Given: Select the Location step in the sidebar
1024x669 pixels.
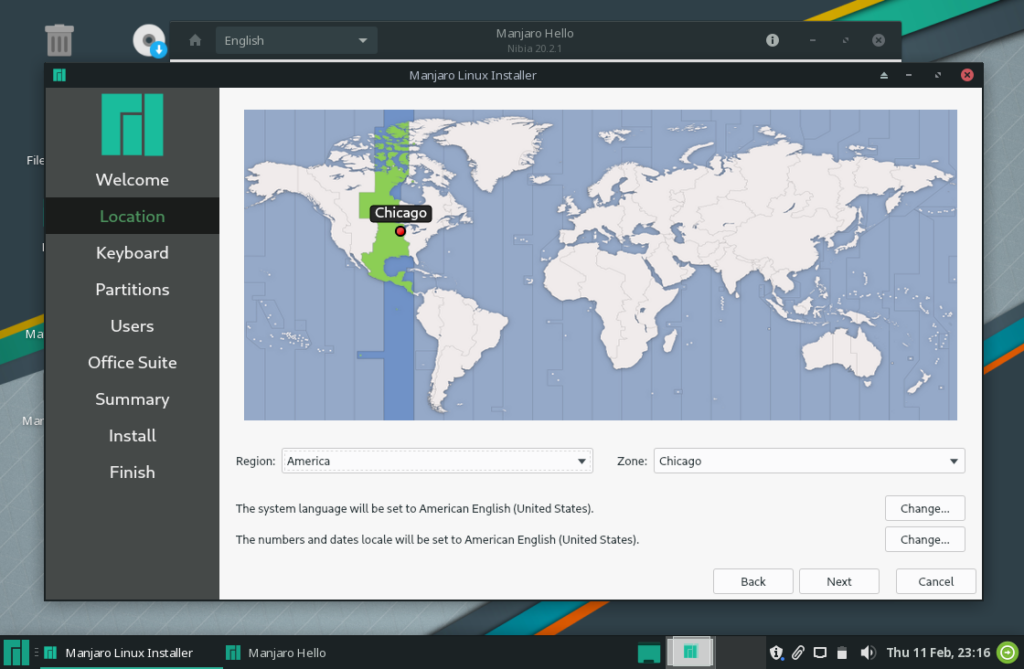Looking at the screenshot, I should point(132,216).
